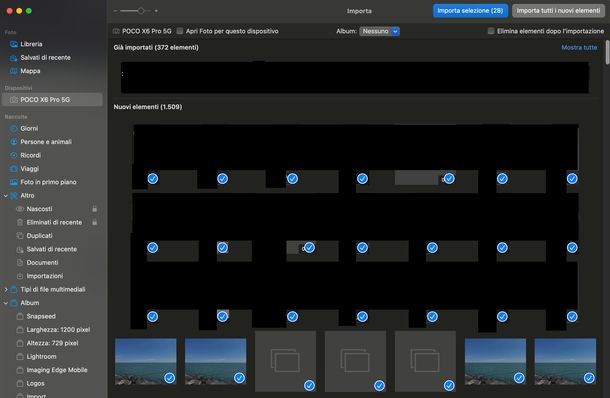Click the plus icon of the zoom slider
This screenshot has width=610, height=398.
pyautogui.click(x=156, y=11)
